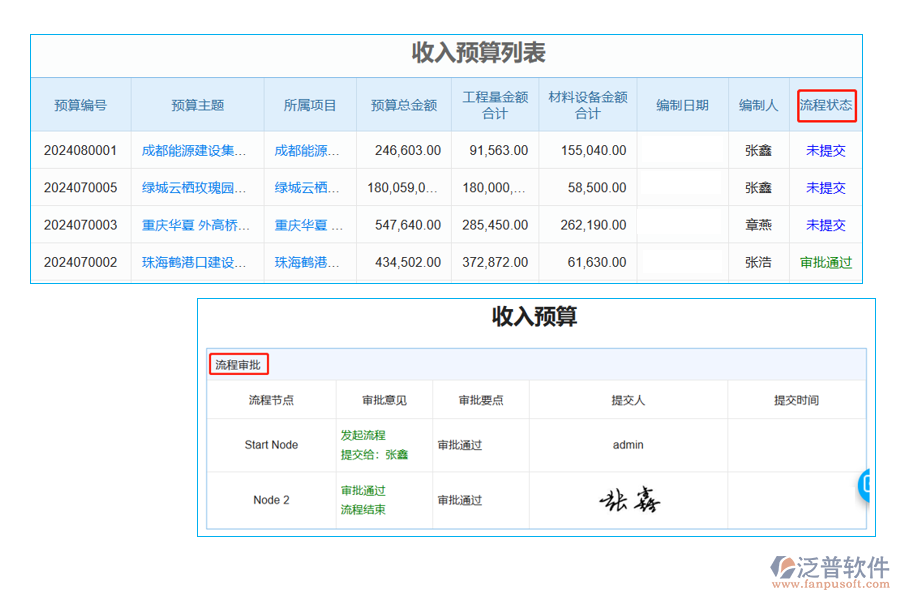Click 流程结束 in the Node 2 row
The width and height of the screenshot is (900, 600).
click(363, 510)
